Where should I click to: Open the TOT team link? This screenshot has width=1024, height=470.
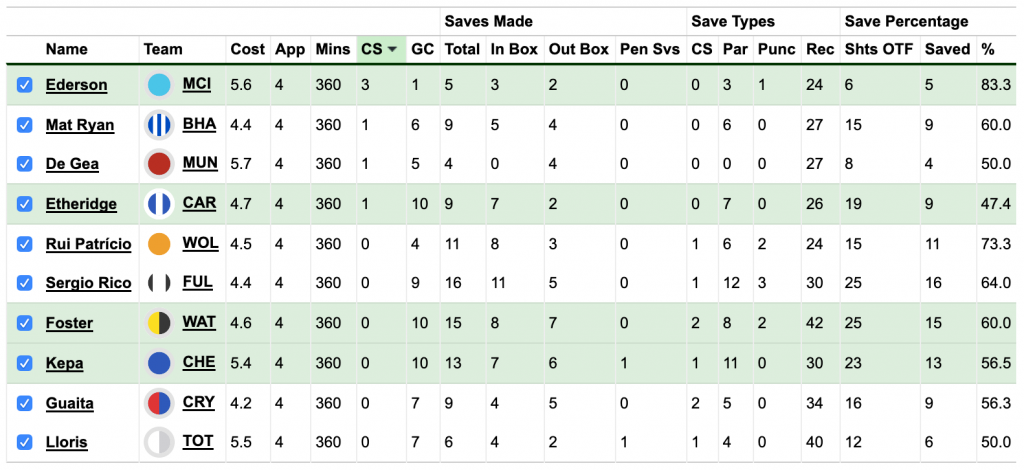(x=198, y=442)
